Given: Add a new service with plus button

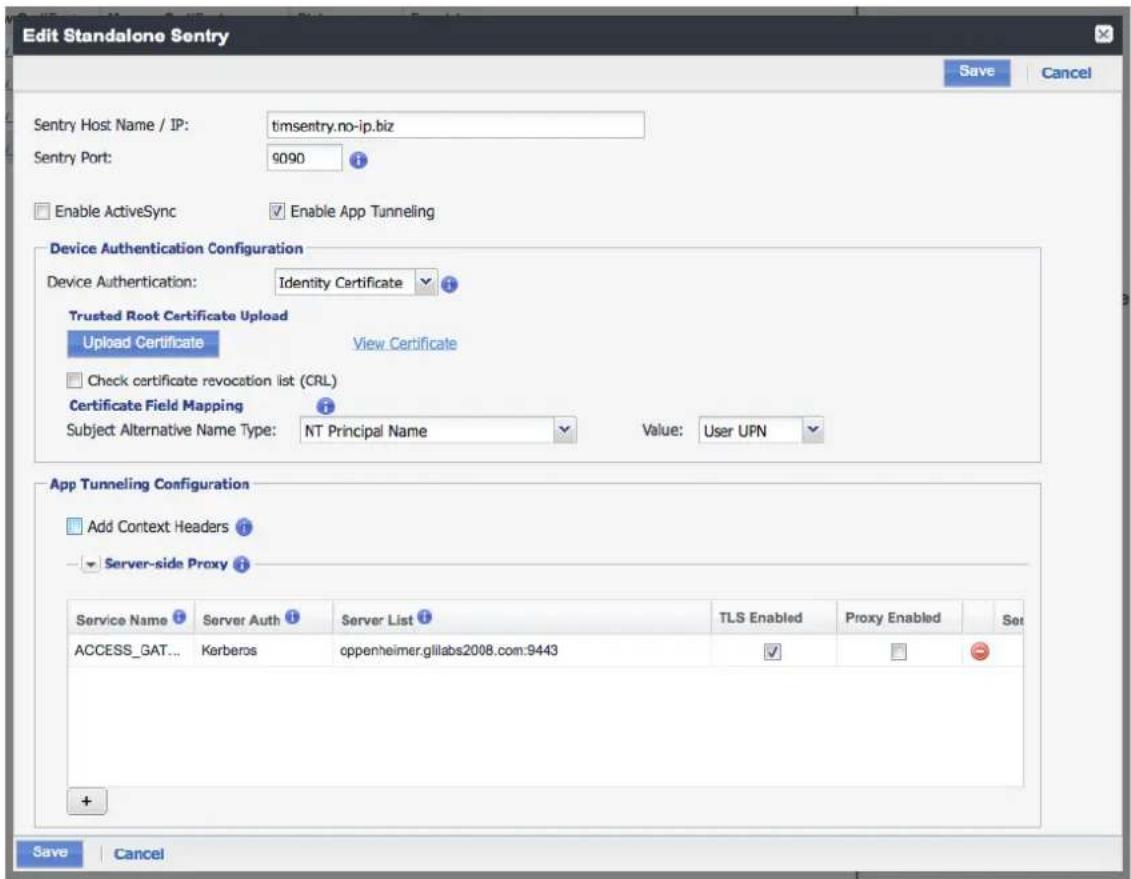Looking at the screenshot, I should pyautogui.click(x=87, y=801).
